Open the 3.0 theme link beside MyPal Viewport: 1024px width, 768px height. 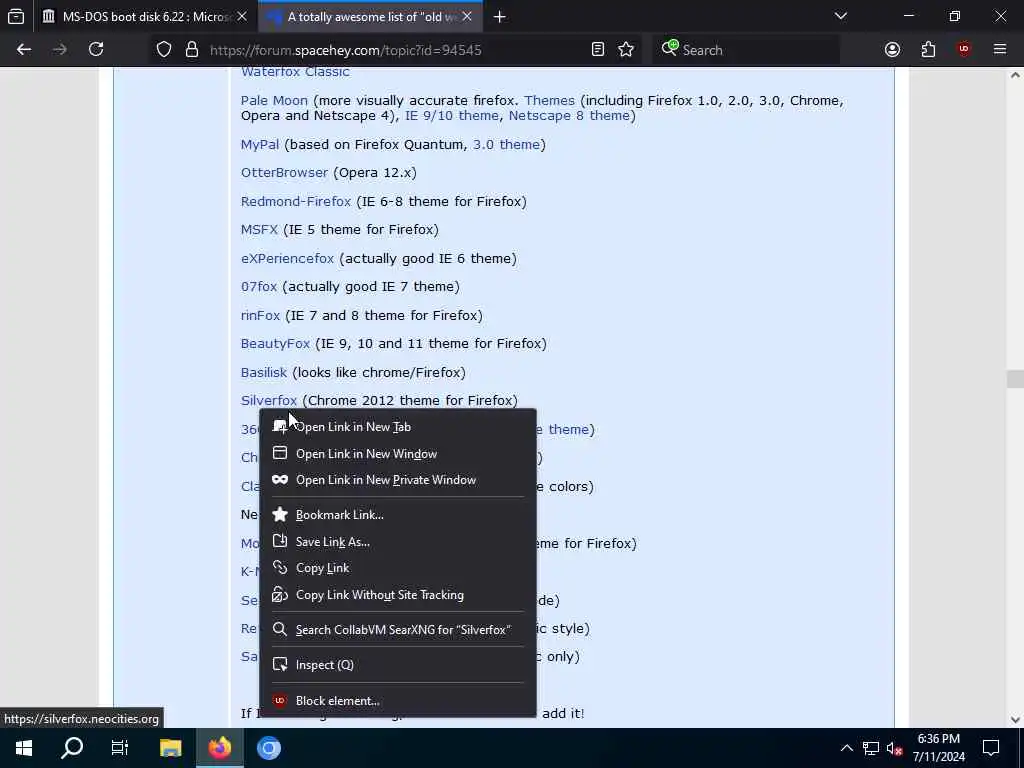(x=506, y=144)
